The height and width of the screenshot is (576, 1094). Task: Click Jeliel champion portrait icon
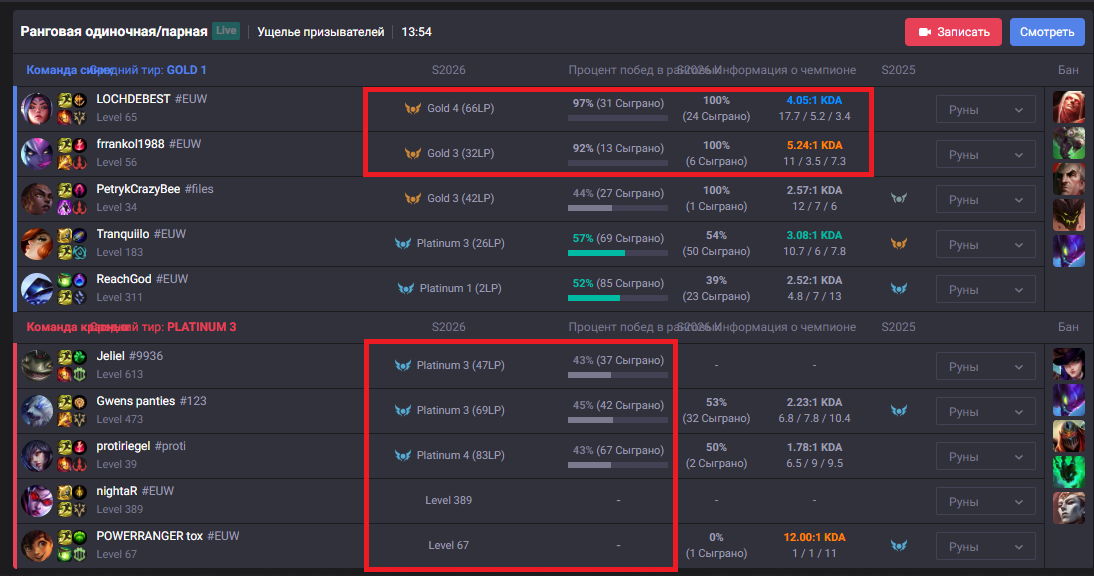coord(37,365)
